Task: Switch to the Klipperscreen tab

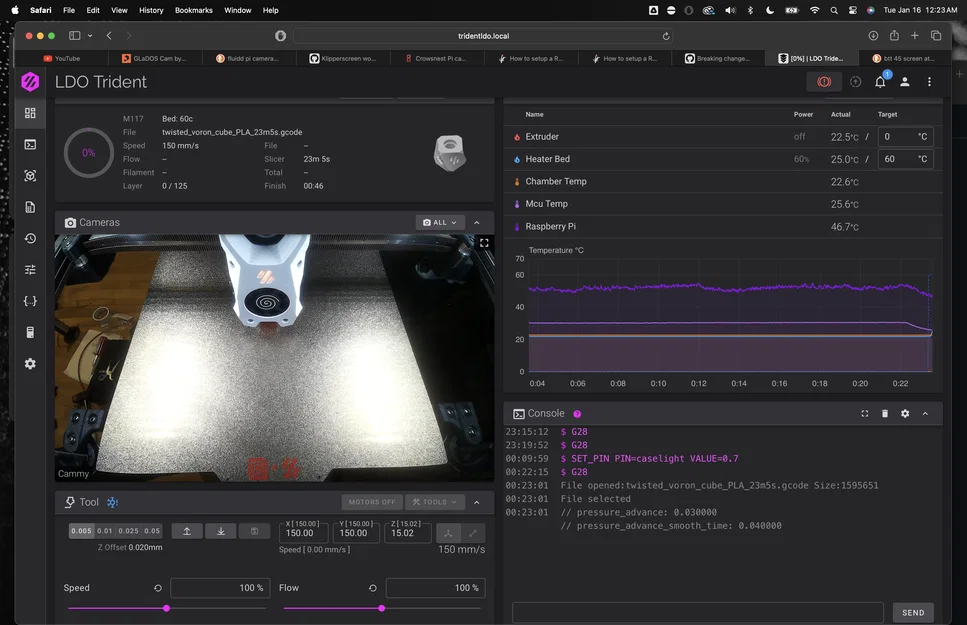Action: 344,58
